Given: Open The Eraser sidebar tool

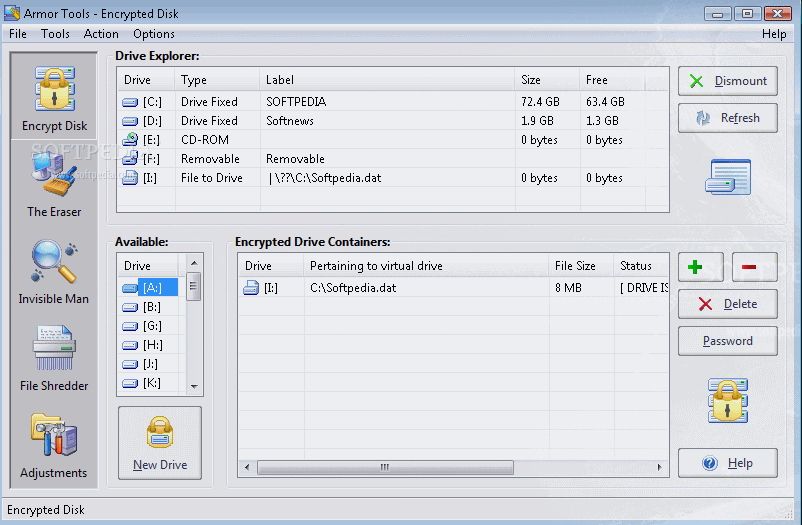Looking at the screenshot, I should 54,185.
